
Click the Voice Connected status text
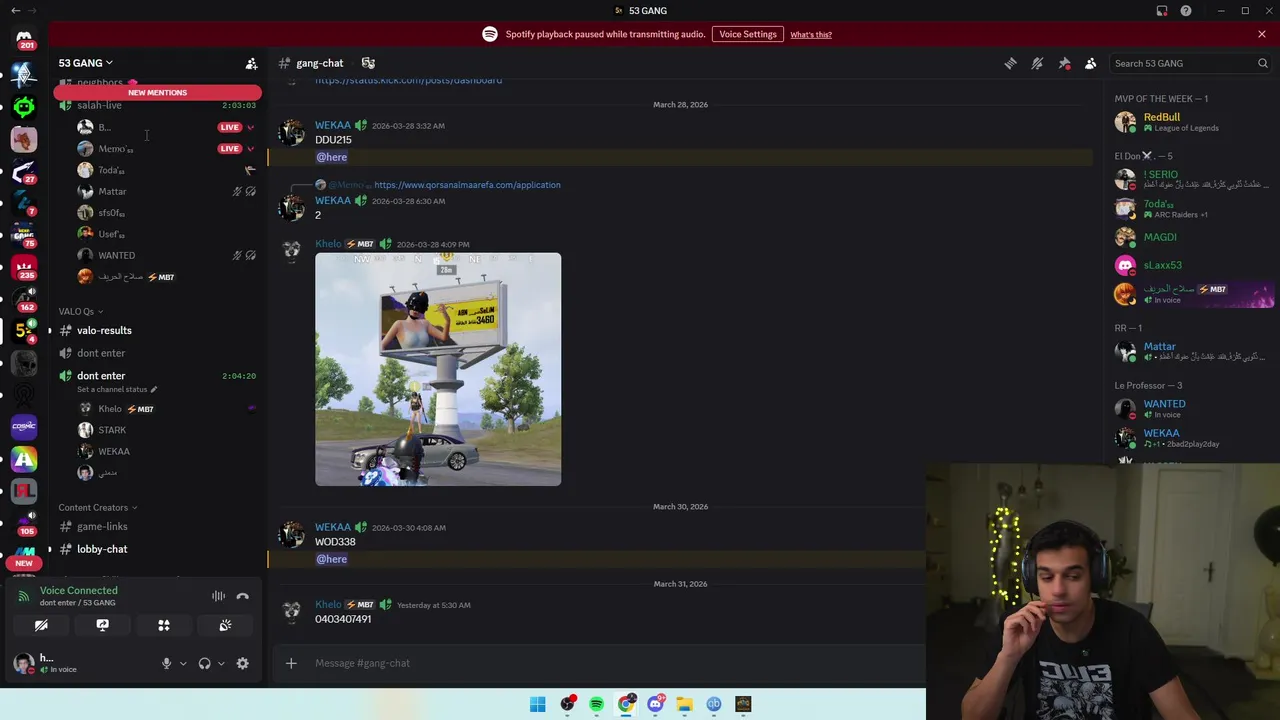(x=79, y=590)
